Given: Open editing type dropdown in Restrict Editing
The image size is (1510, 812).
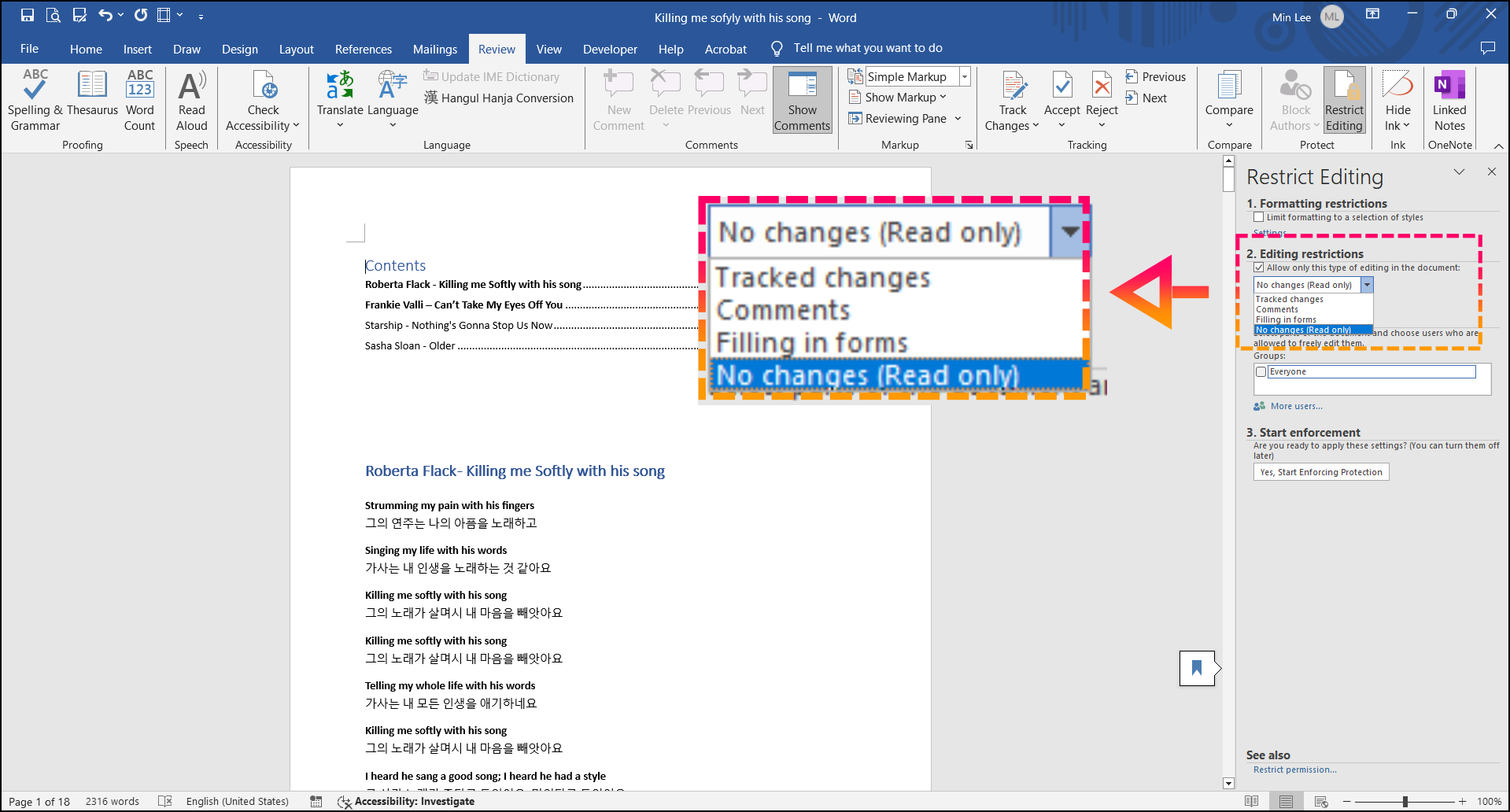Looking at the screenshot, I should (1367, 285).
